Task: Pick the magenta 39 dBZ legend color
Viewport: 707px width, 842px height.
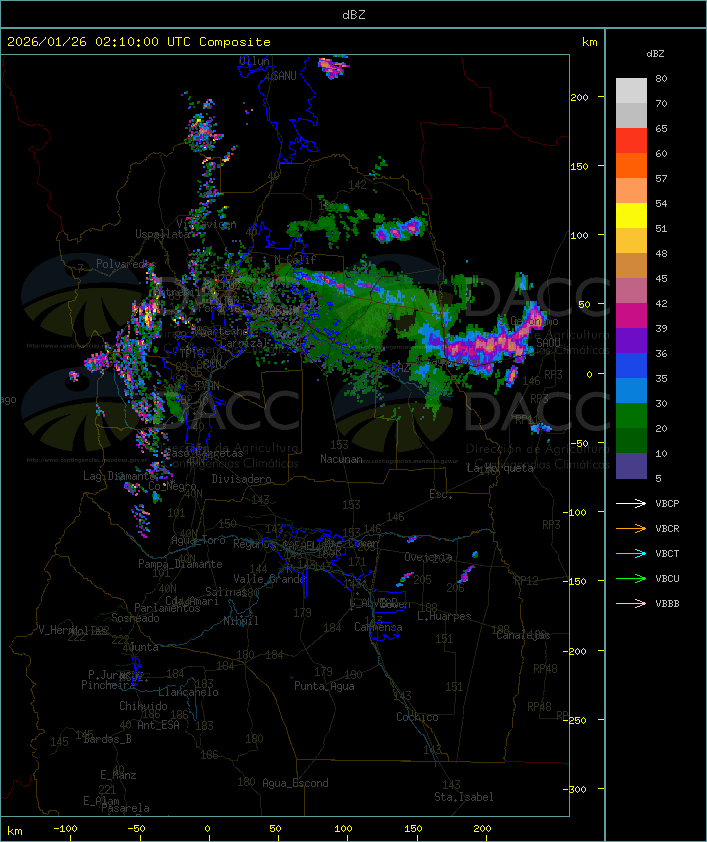Action: (x=631, y=316)
